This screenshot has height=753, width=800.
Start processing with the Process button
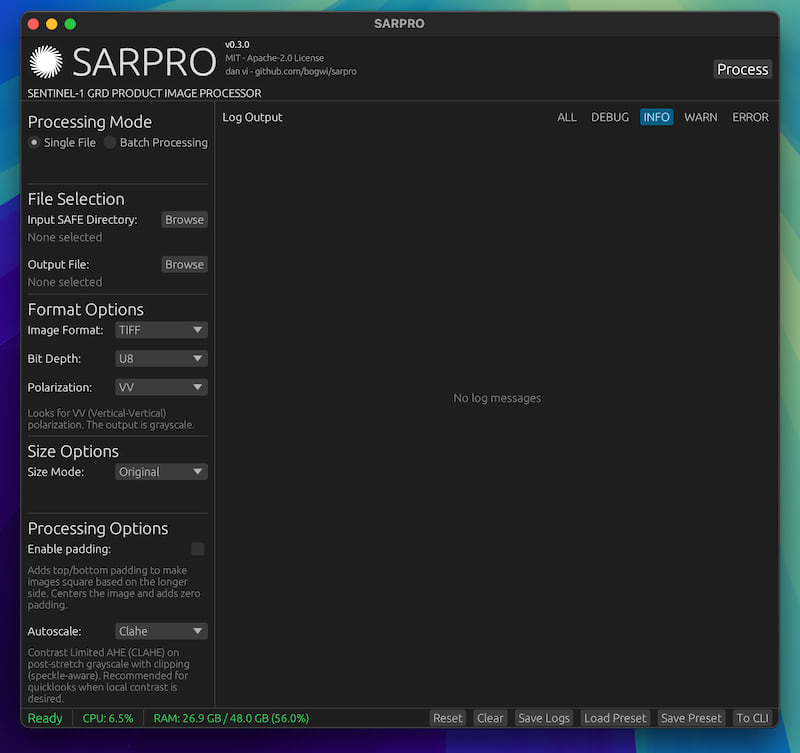pos(742,69)
